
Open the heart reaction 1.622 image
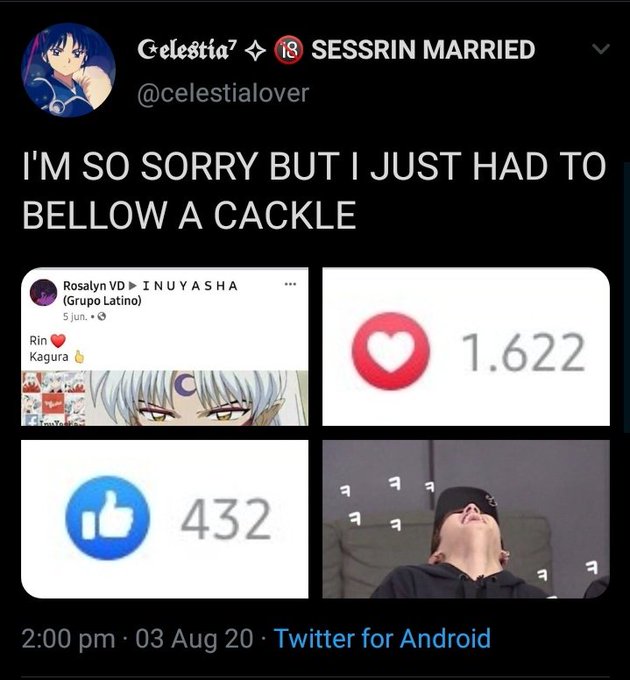click(x=466, y=347)
